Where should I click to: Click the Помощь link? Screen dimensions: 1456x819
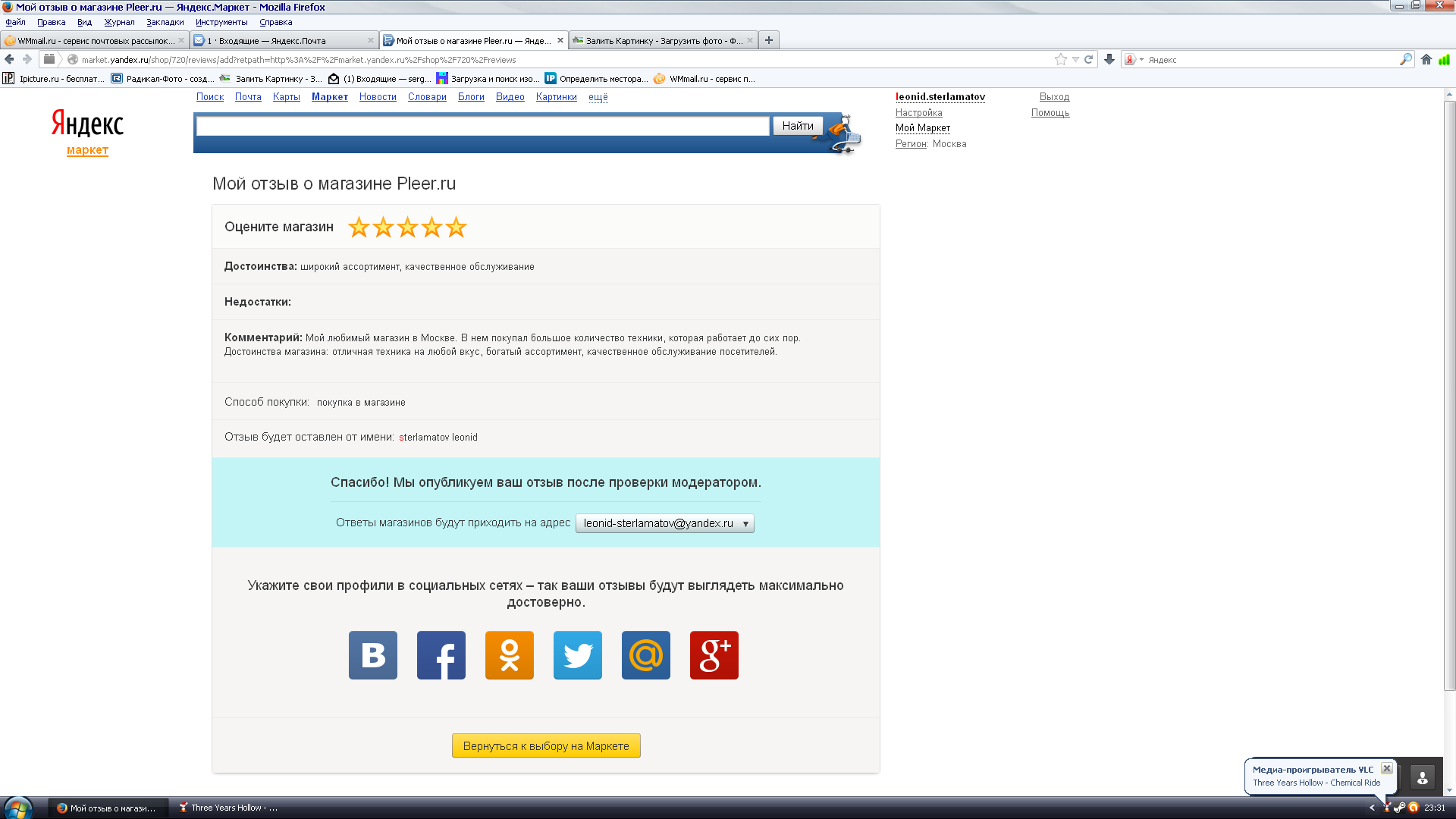point(1050,113)
